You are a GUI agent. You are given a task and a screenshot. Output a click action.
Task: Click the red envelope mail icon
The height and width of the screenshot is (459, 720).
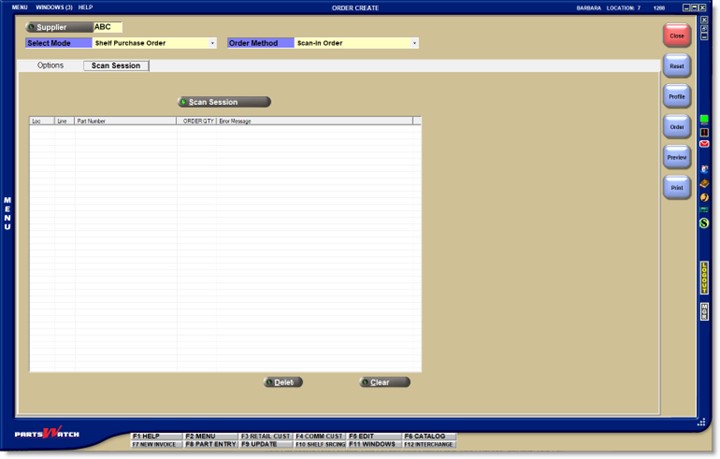click(704, 144)
